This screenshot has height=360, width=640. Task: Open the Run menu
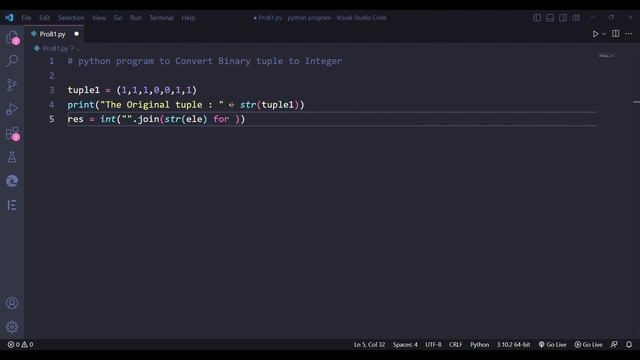(x=136, y=18)
